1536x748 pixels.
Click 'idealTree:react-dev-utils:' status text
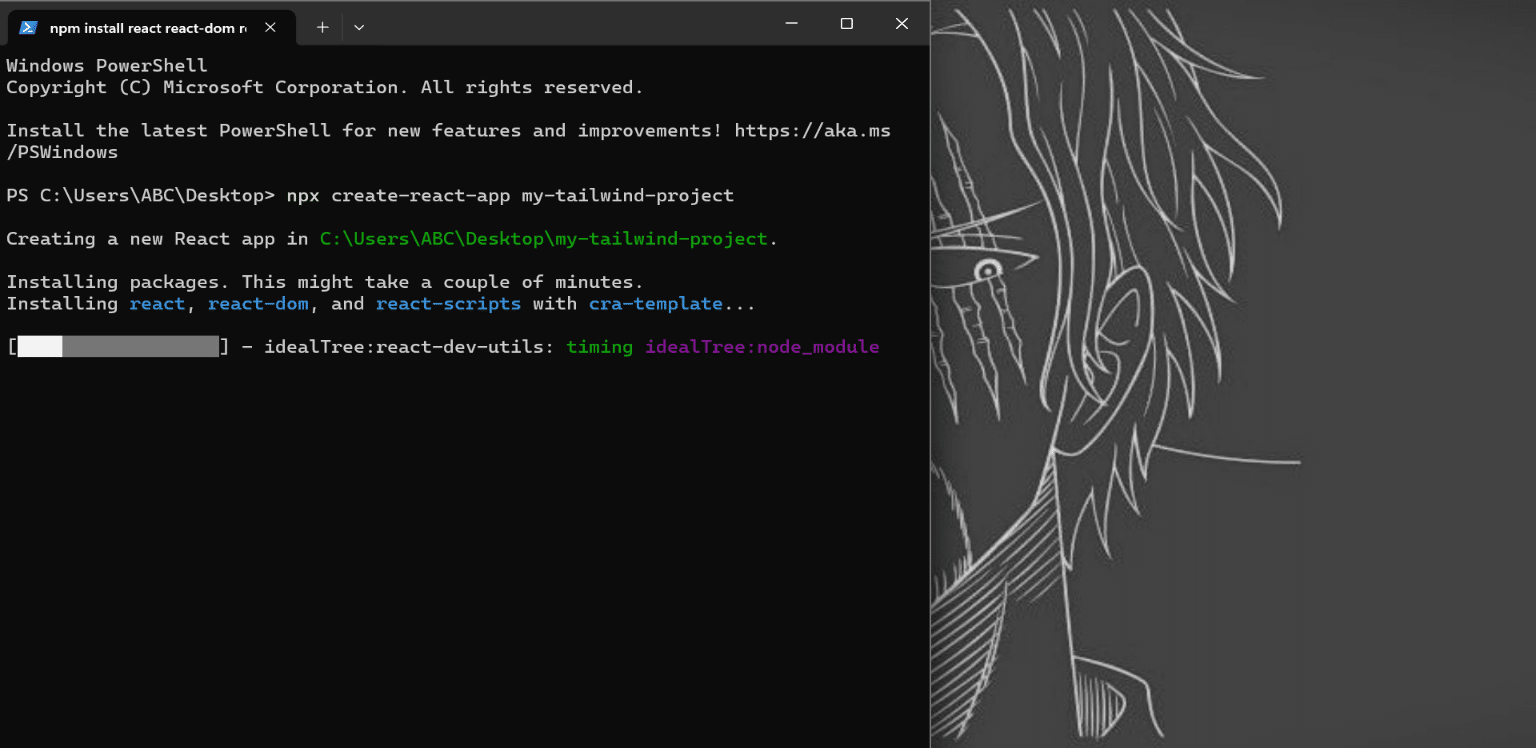click(x=409, y=347)
